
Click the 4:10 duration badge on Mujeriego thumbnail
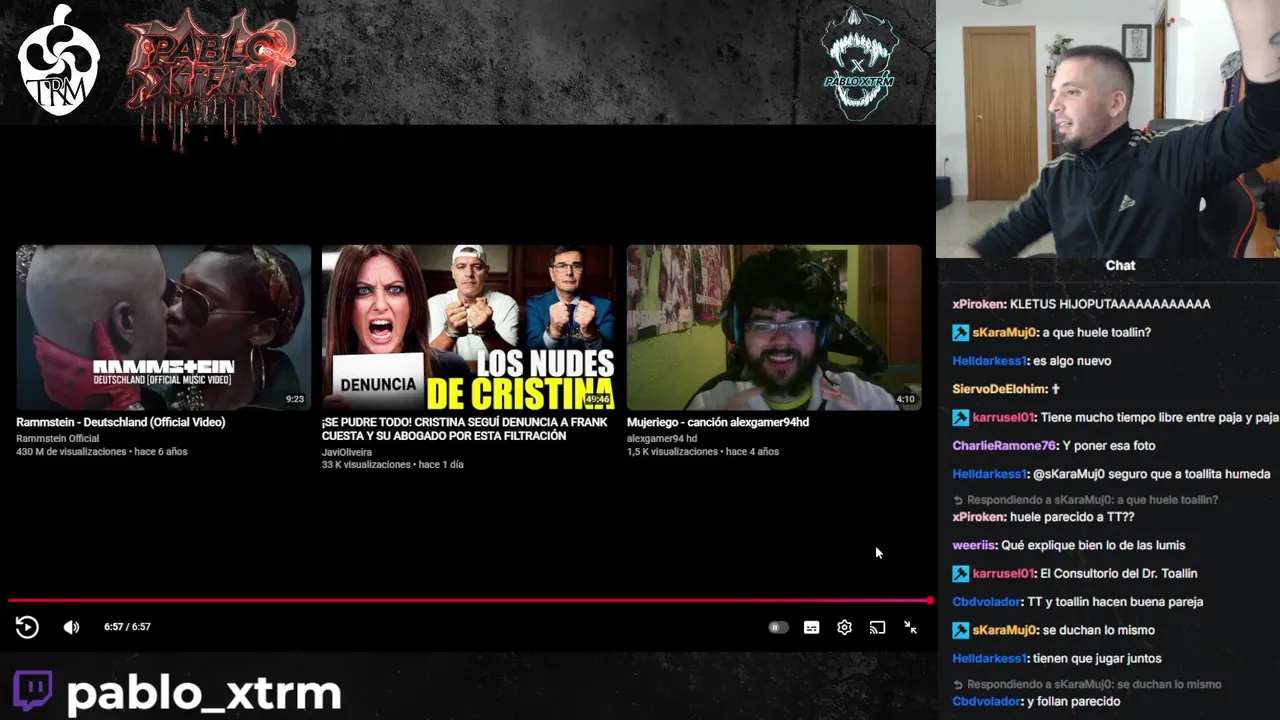click(x=905, y=399)
